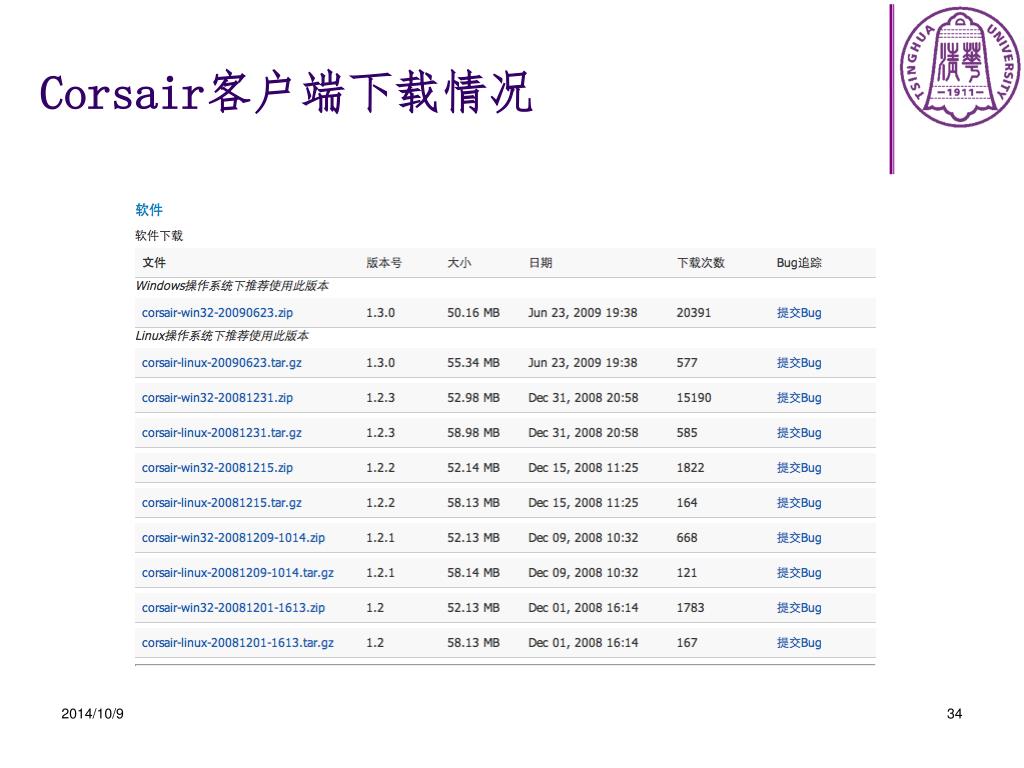Screen dimensions: 1024x768
Task: Click 提交Bug for corsair-win32-20081231.zip
Action: 799,398
